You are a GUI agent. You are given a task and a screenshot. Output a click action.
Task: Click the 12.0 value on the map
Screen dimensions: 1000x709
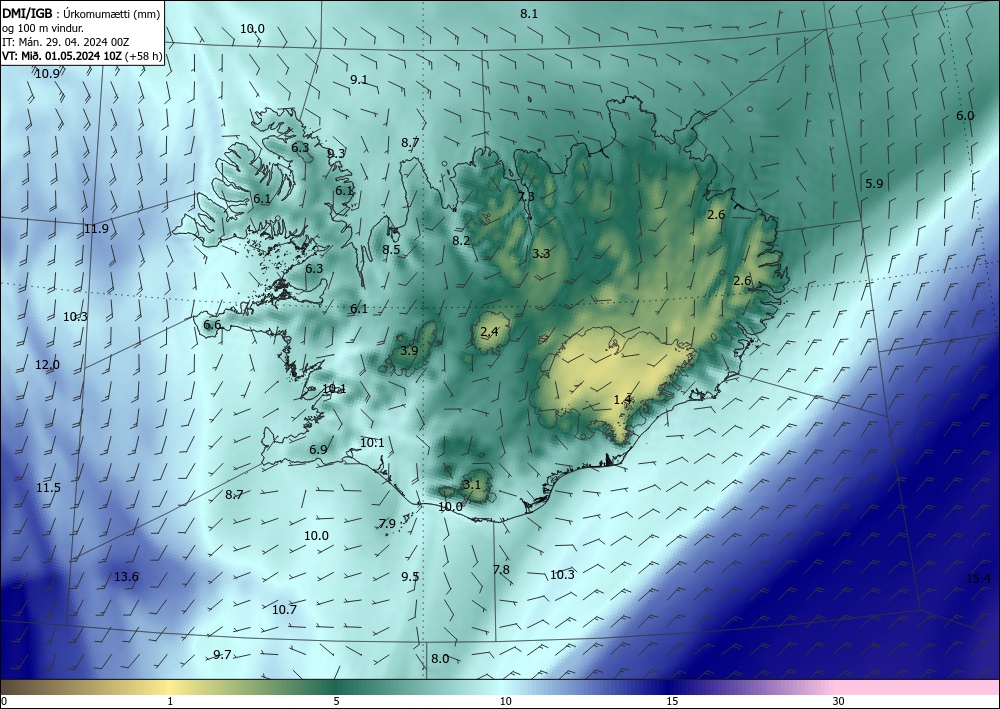pyautogui.click(x=47, y=365)
